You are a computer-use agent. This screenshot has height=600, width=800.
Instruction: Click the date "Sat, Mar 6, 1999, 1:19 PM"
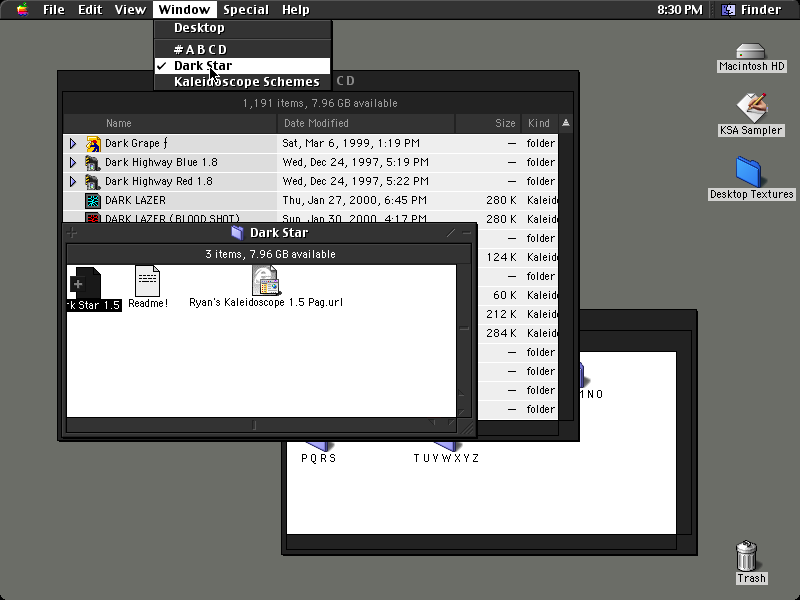coord(351,143)
